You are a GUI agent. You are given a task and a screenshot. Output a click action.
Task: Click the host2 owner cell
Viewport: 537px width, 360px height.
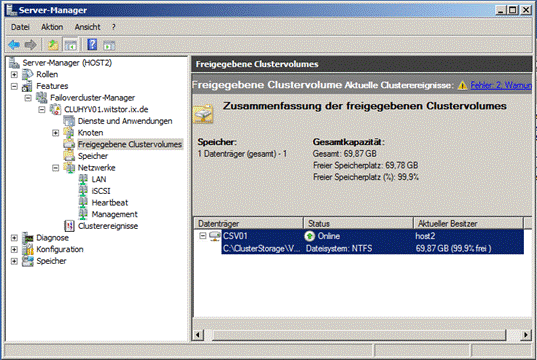(425, 236)
